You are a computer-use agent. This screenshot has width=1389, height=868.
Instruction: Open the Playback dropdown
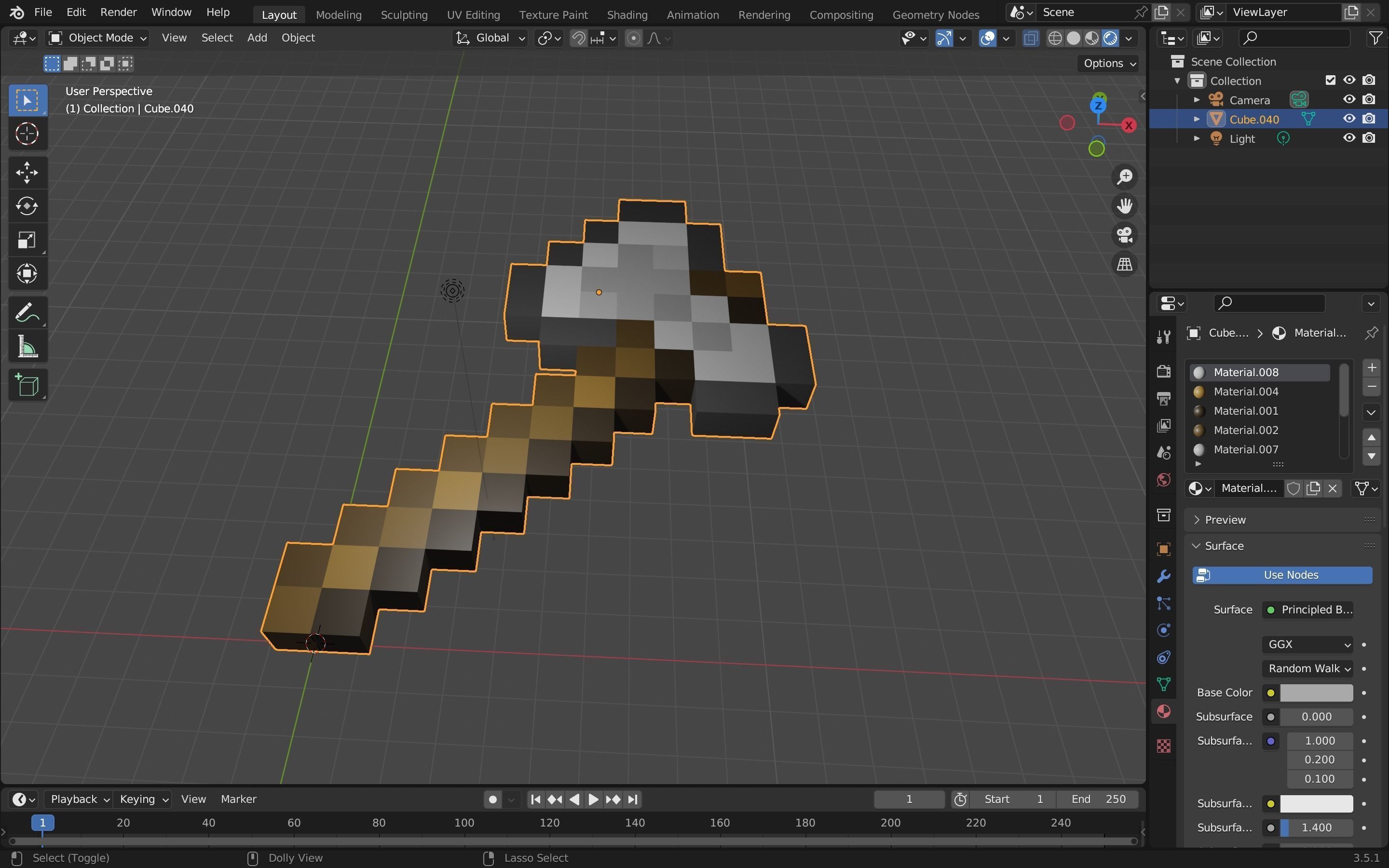[79, 799]
